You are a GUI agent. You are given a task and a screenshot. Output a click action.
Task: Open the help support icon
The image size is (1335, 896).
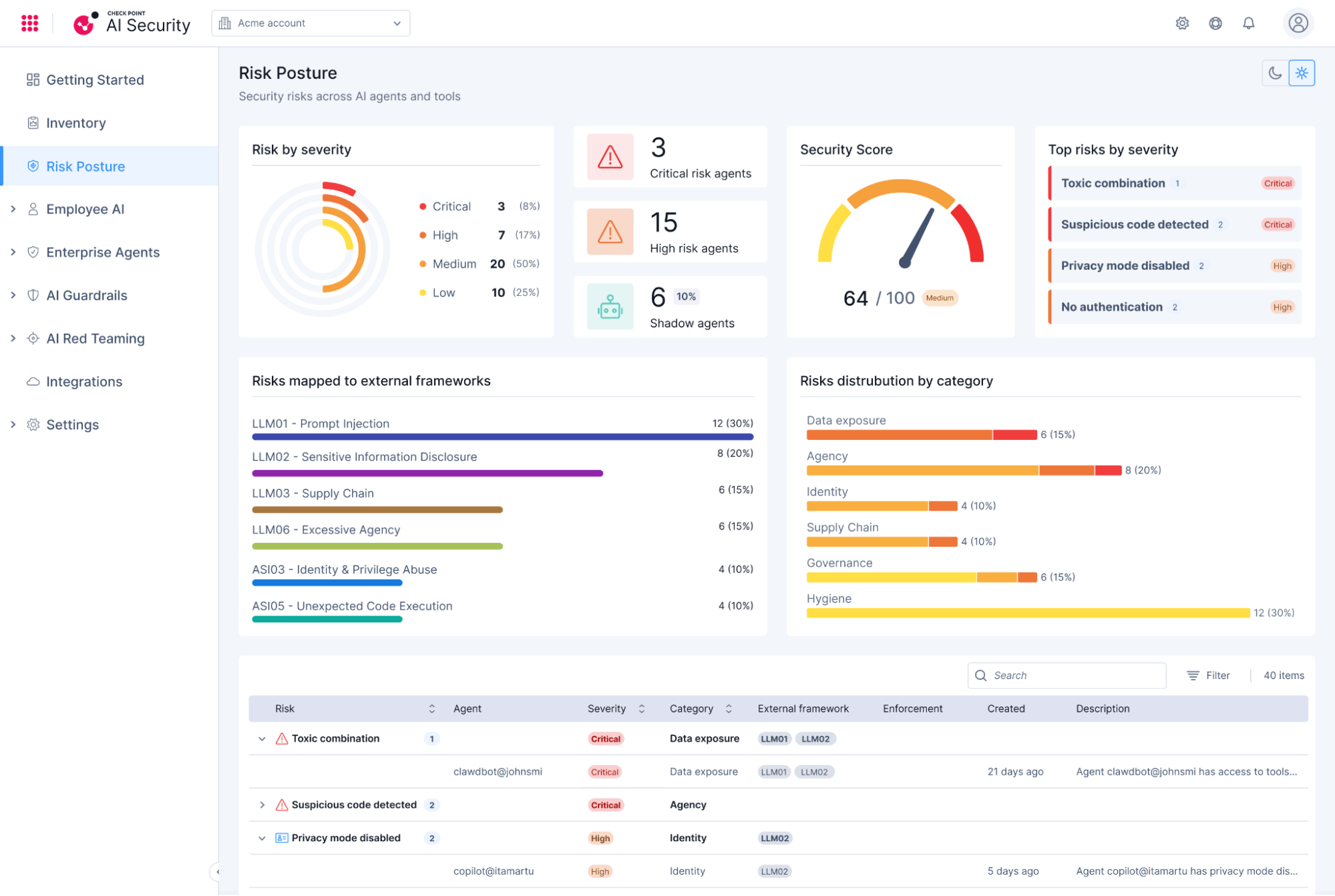coord(1215,23)
